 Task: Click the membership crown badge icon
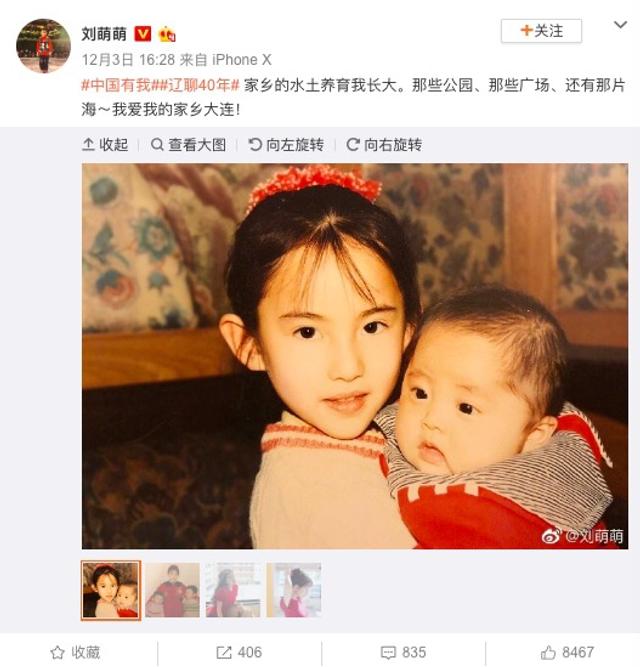tap(167, 34)
